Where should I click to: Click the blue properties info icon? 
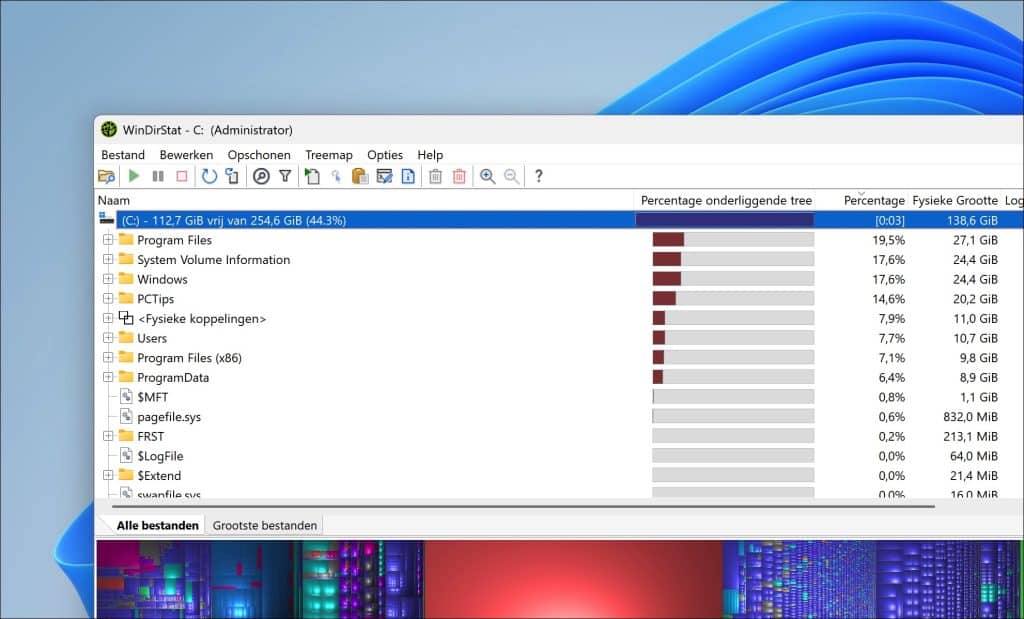[x=408, y=176]
